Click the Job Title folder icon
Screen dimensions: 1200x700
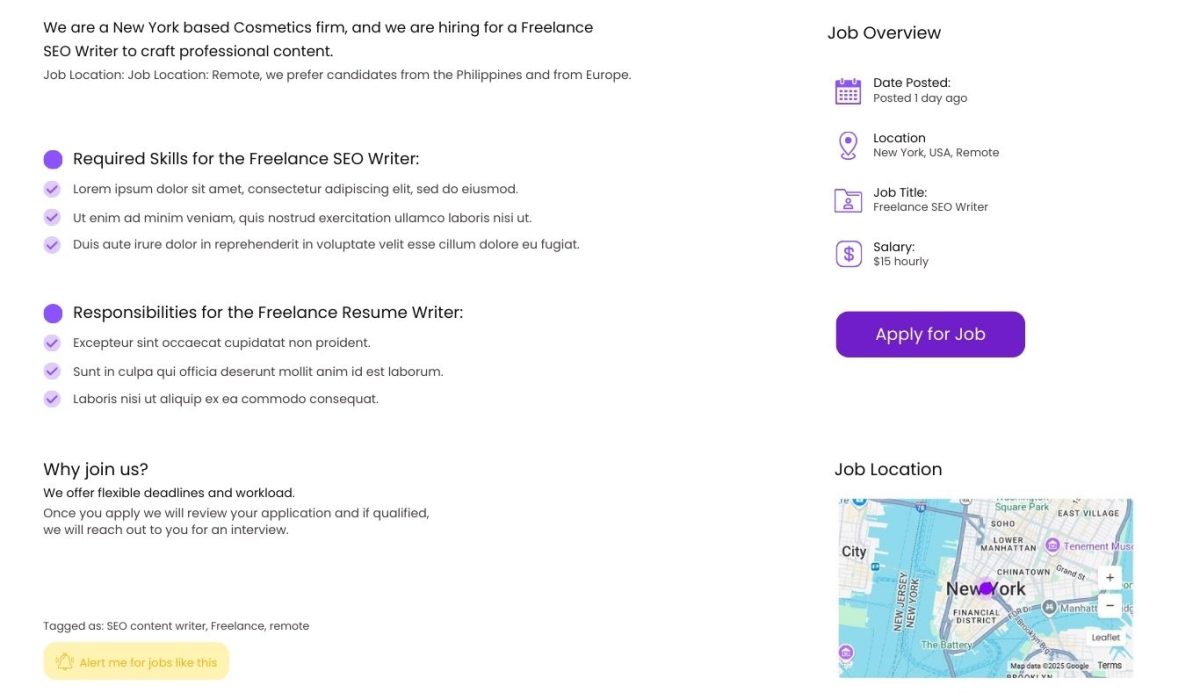click(x=848, y=200)
